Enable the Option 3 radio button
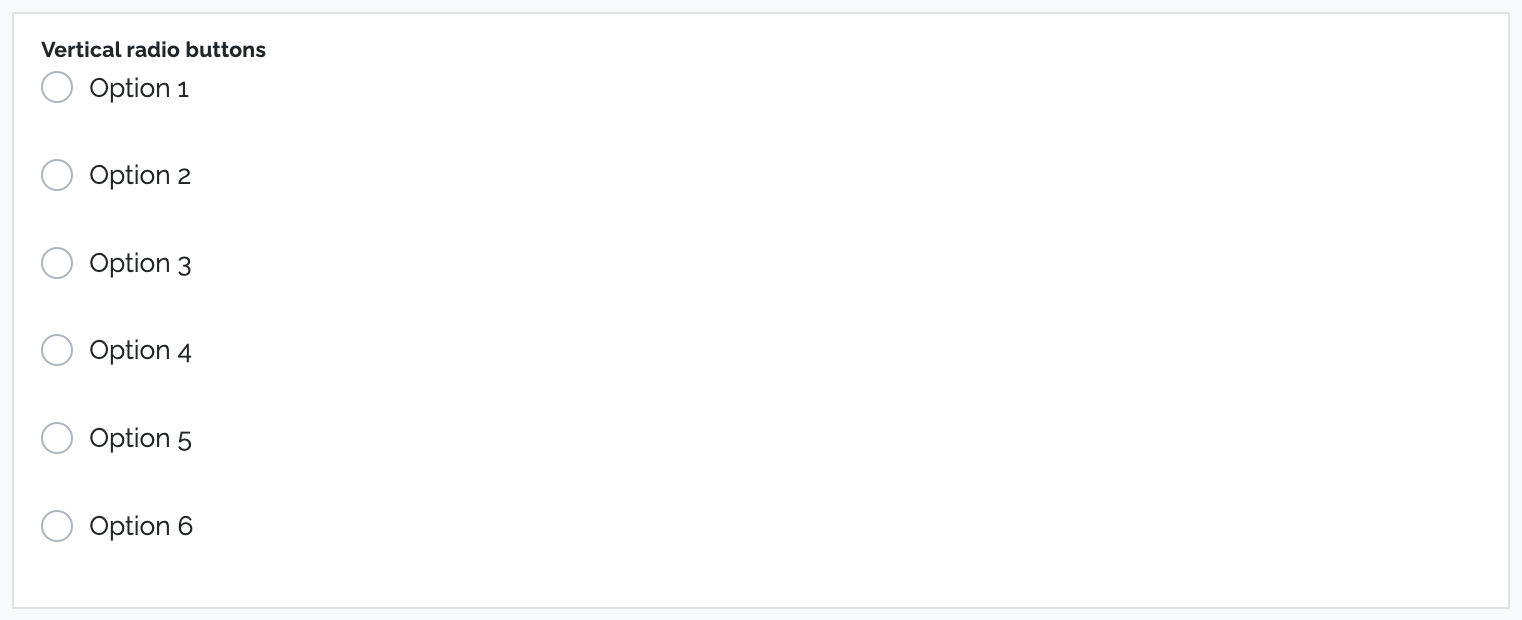The height and width of the screenshot is (620, 1522). (x=57, y=263)
